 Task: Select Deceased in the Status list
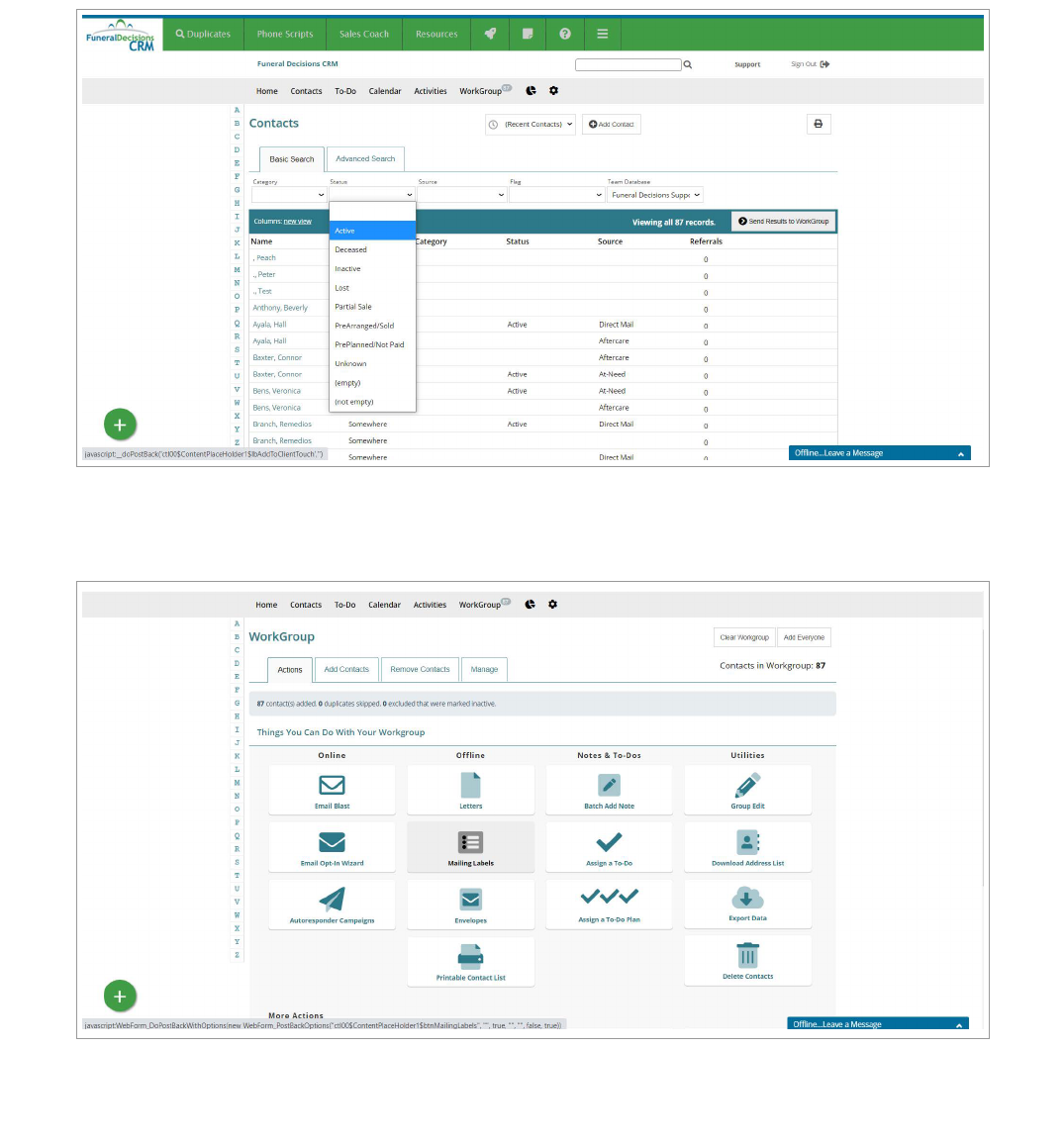351,249
